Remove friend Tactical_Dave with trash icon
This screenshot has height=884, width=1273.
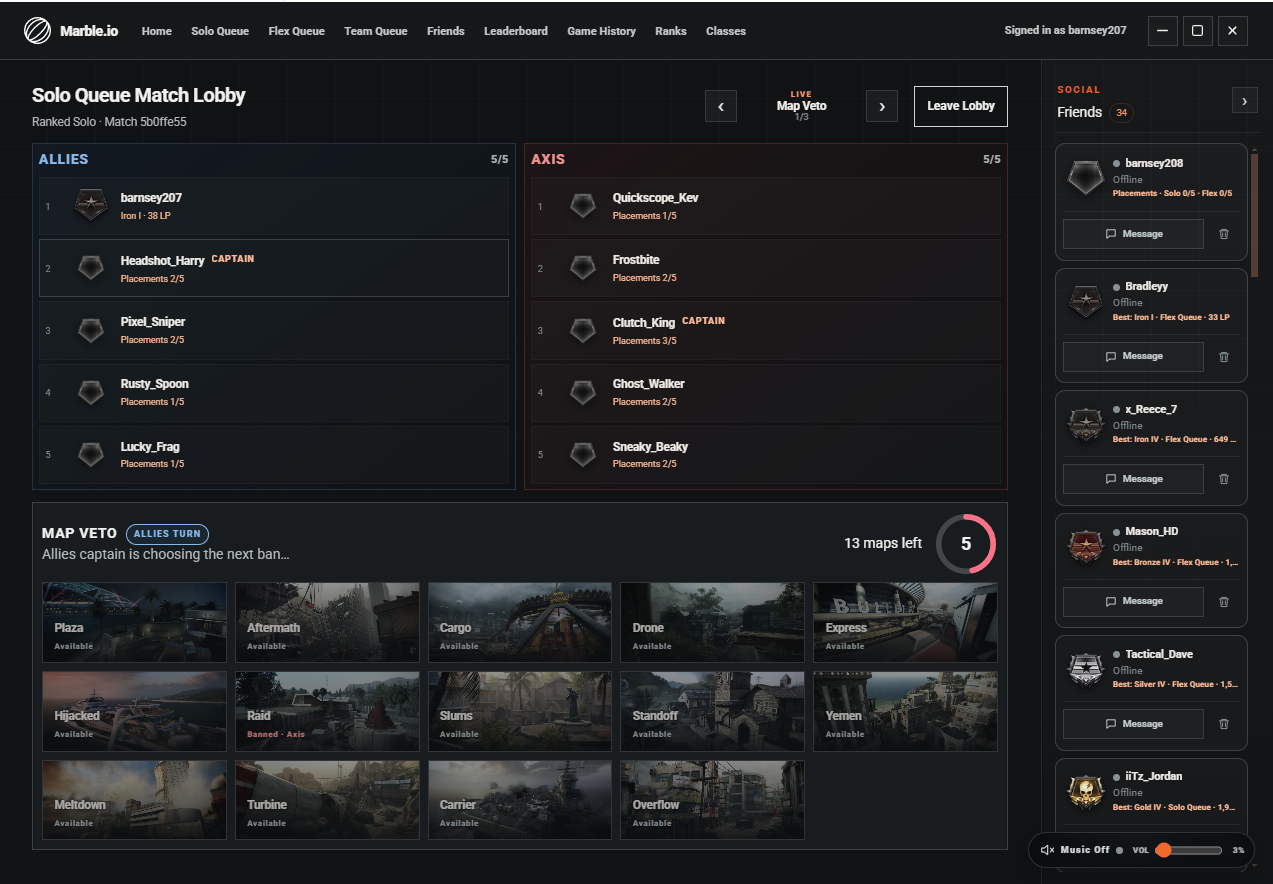click(x=1224, y=724)
